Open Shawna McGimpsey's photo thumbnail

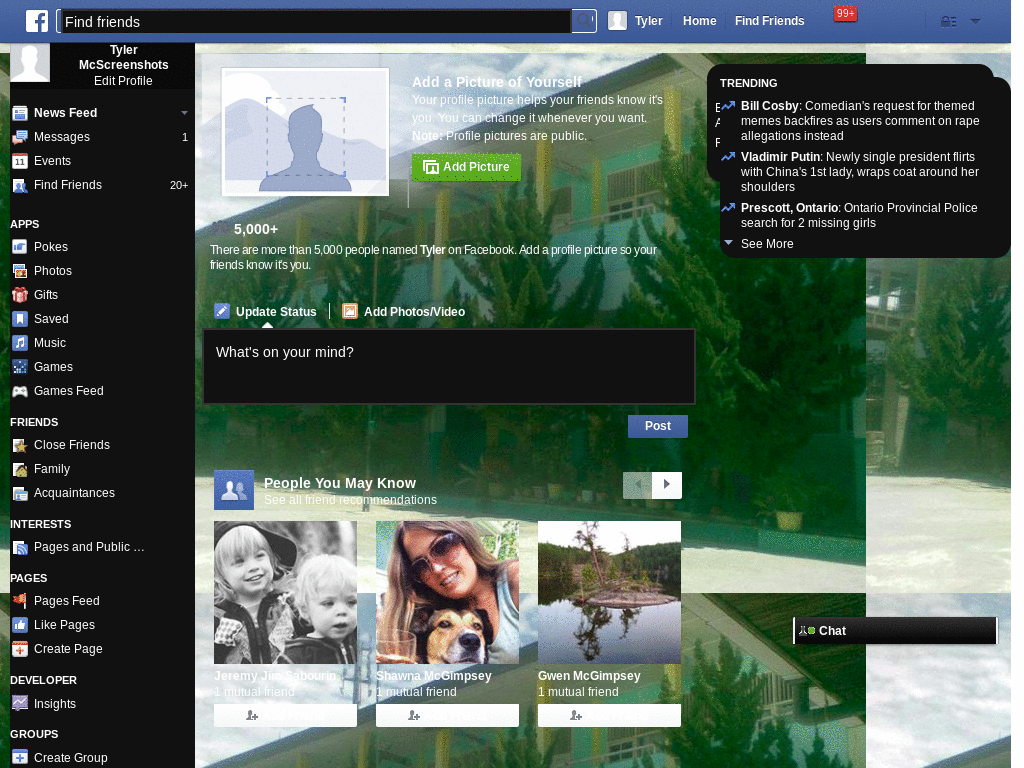pos(447,592)
